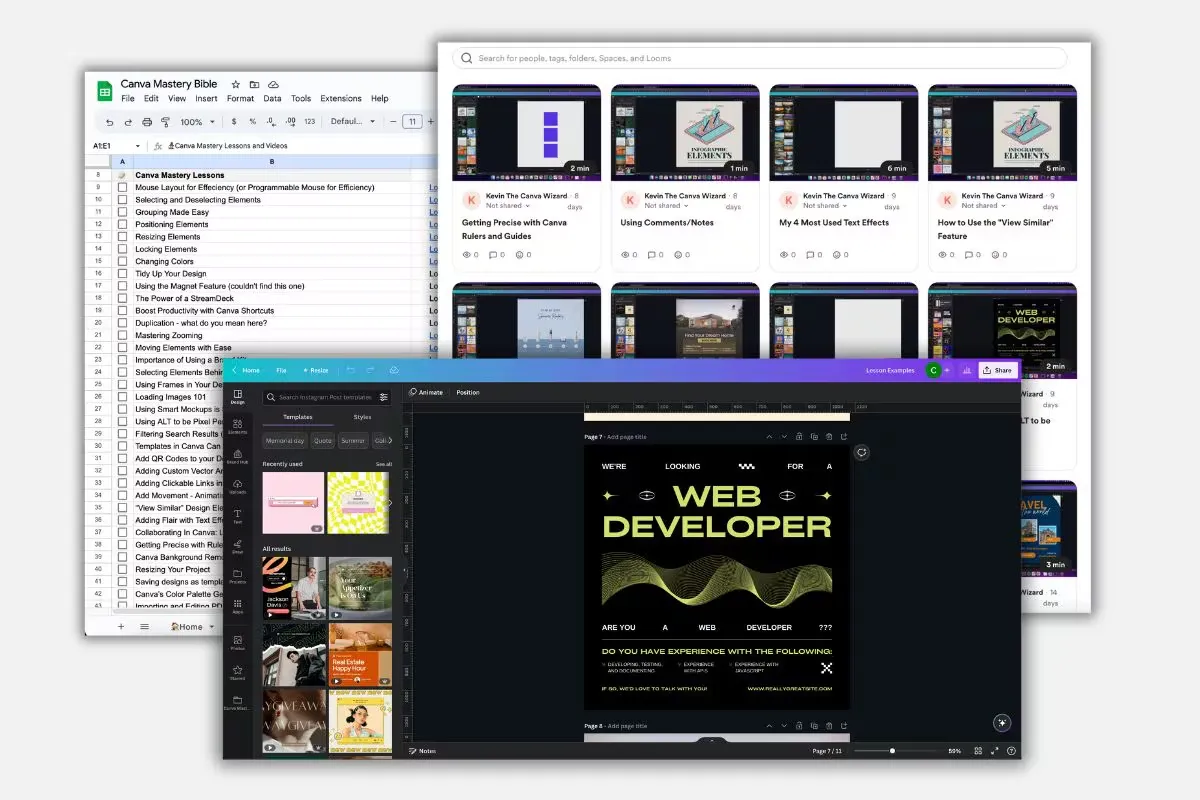Click the Draw tool icon

238,546
